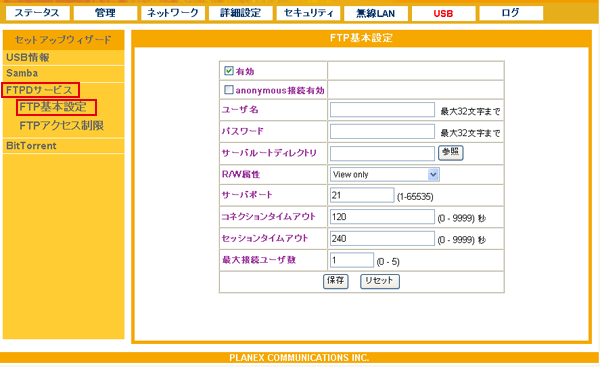Click the R/W属性 row label

click(x=241, y=175)
